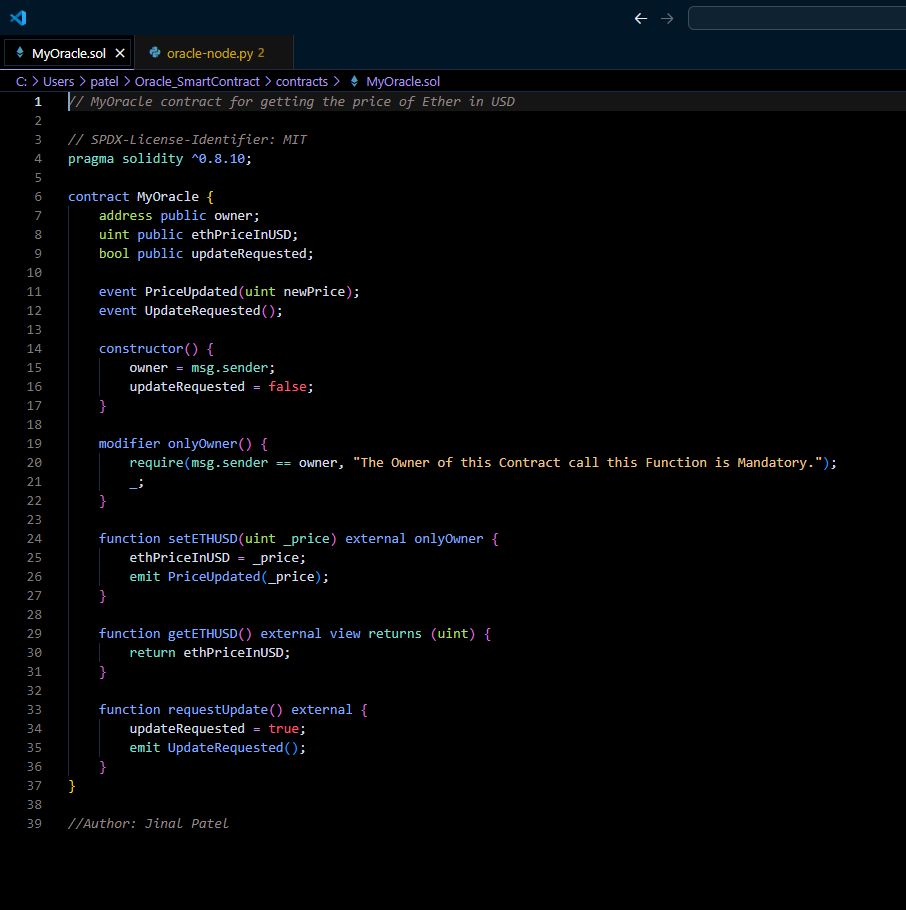Click the SPDX-License-Identifier comment on line 3
906x910 pixels.
187,140
